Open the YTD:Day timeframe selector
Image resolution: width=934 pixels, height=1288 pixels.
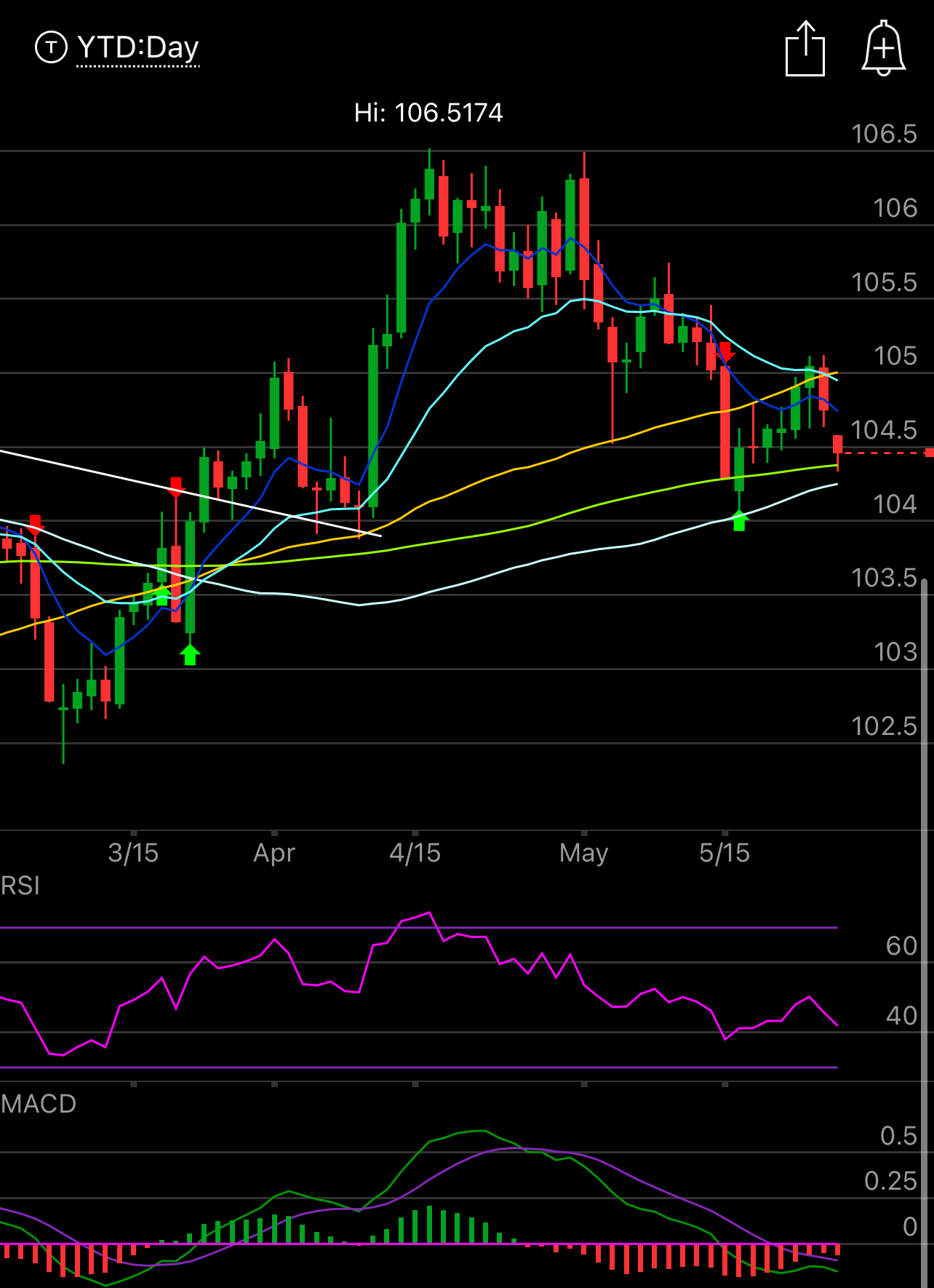coord(137,48)
